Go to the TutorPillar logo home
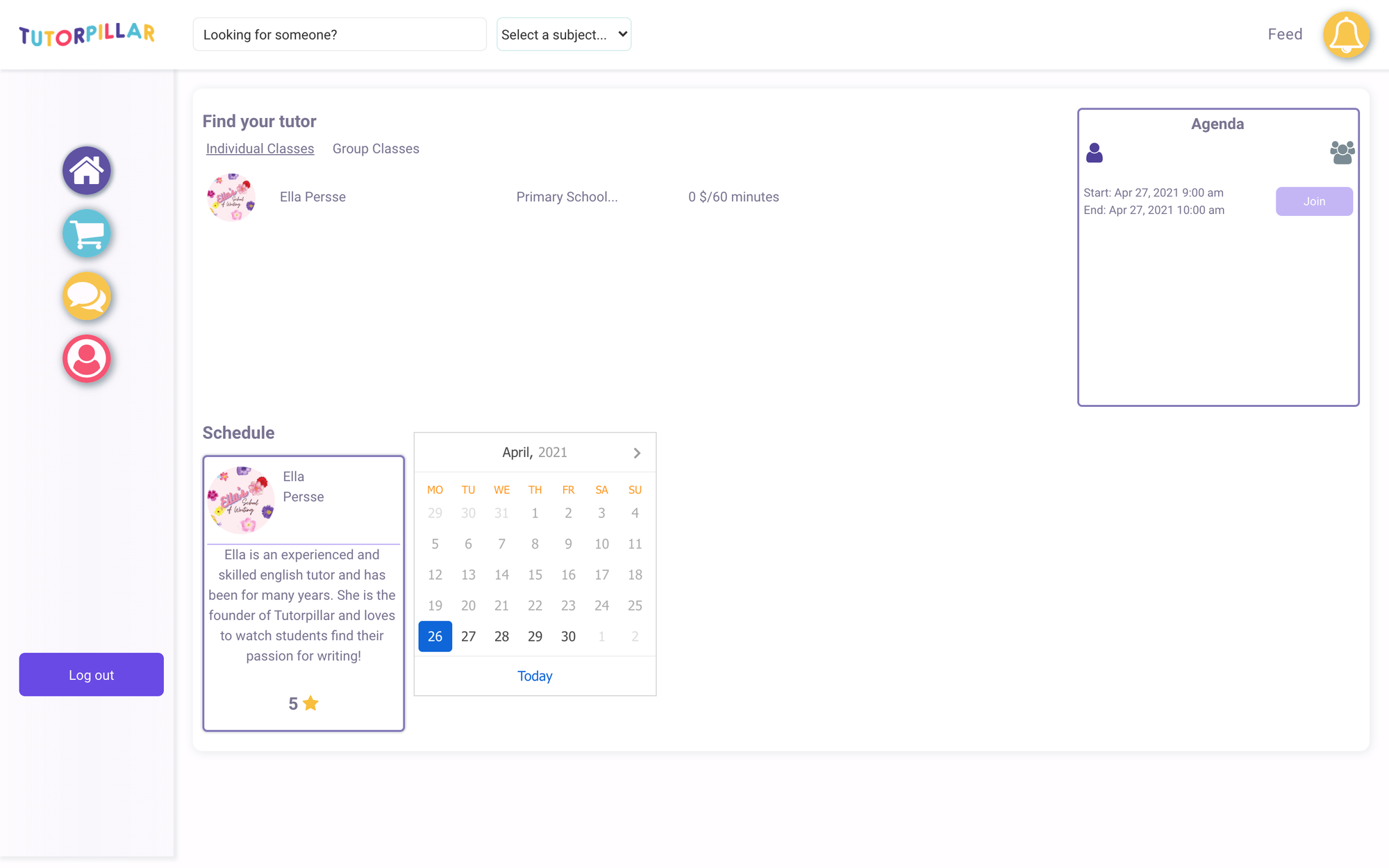This screenshot has height=868, width=1389. click(87, 34)
